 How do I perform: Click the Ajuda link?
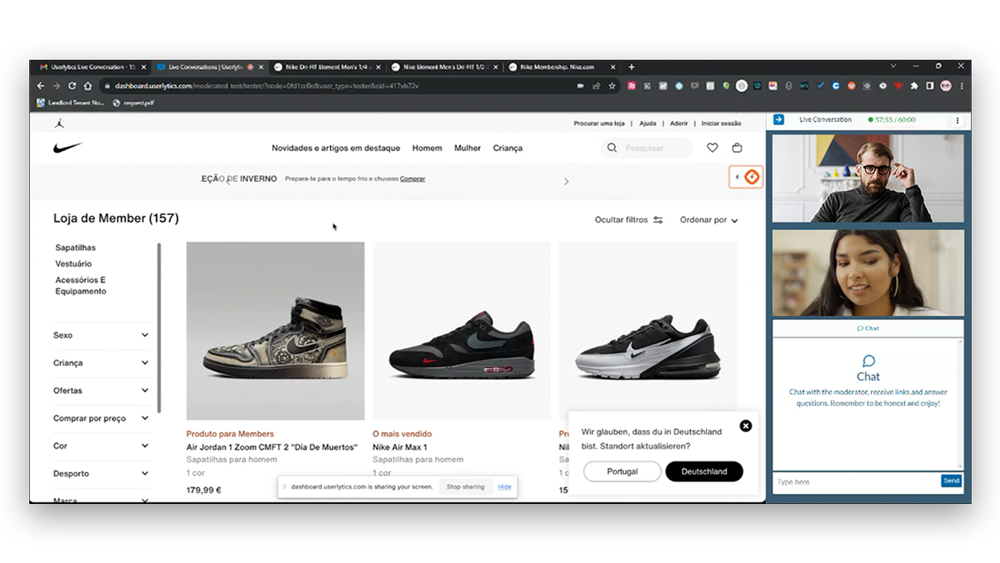[647, 124]
